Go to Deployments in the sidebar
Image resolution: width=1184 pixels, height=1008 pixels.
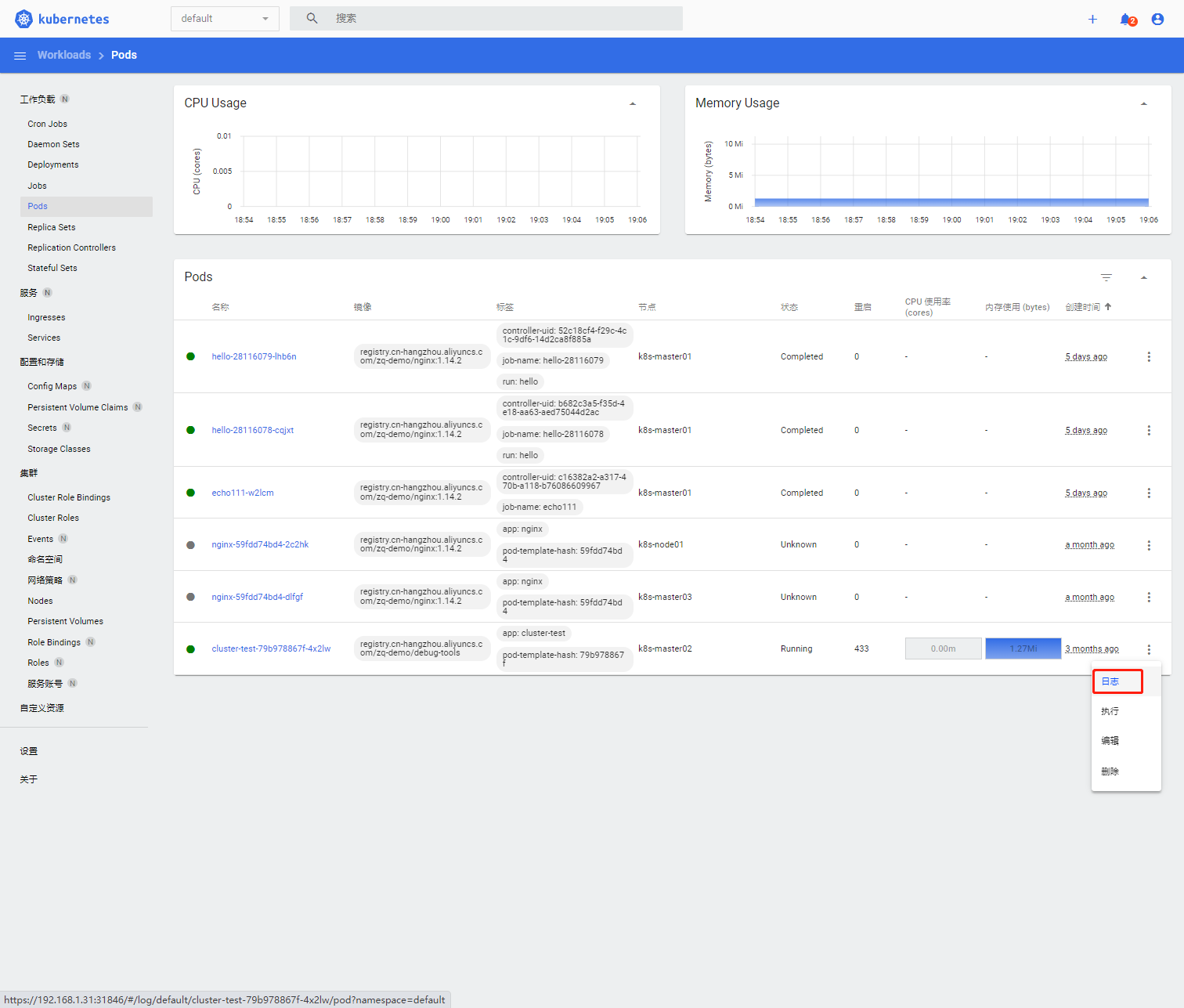click(x=53, y=164)
